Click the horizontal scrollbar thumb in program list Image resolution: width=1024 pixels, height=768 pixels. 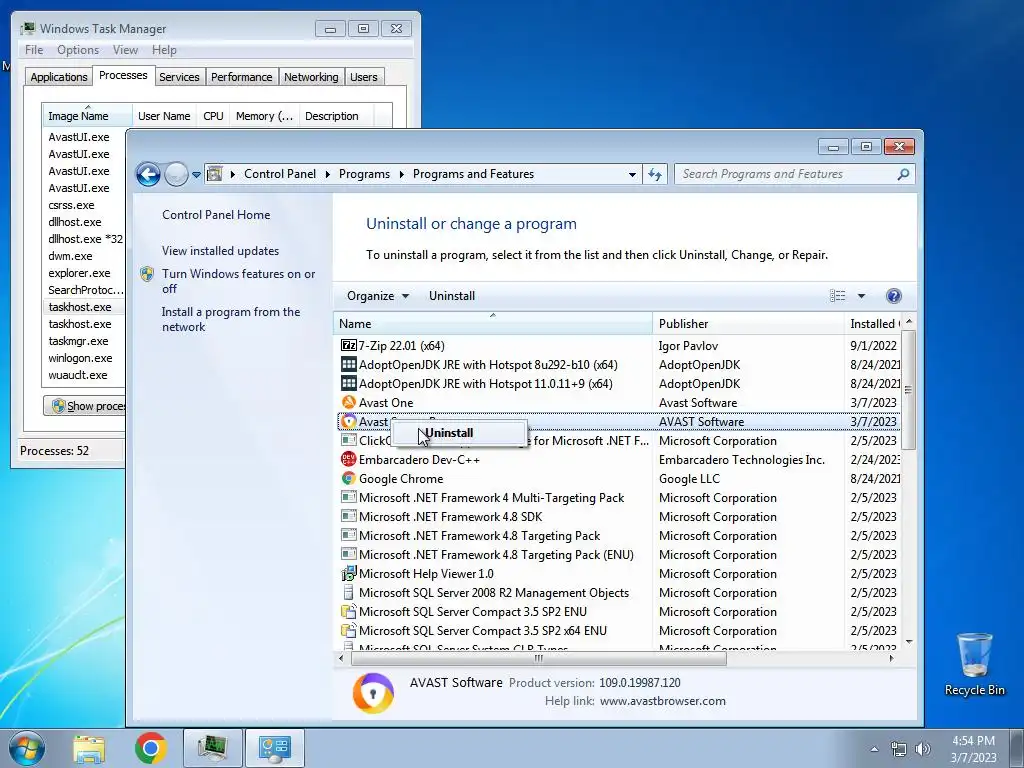point(539,658)
